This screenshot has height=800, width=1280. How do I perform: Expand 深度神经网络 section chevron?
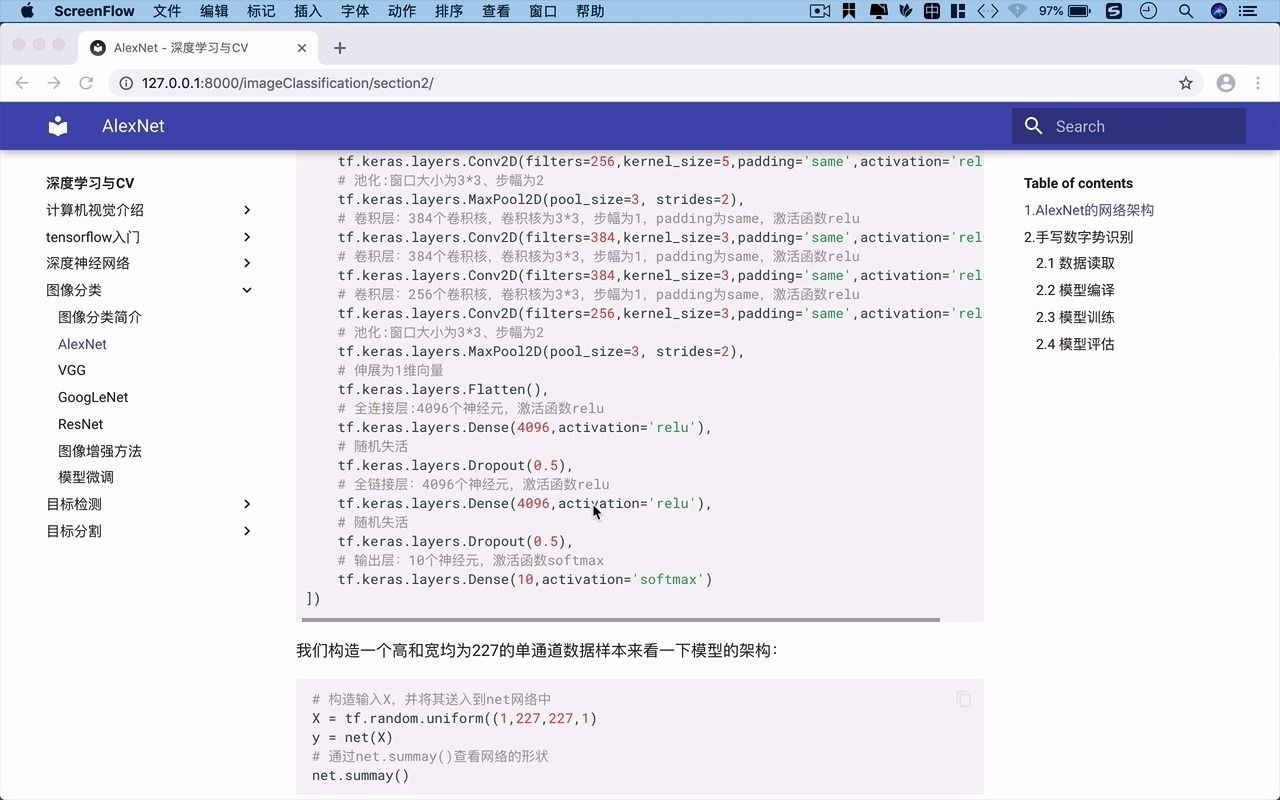point(247,263)
